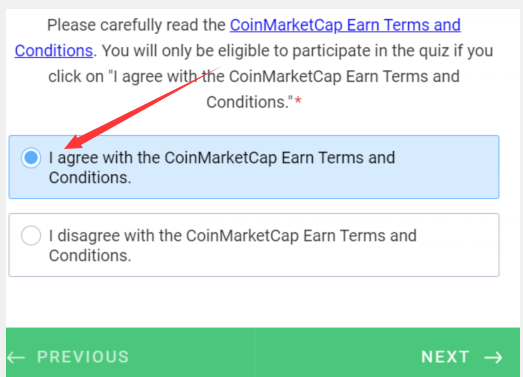Screen dimensions: 523x377
Task: Click the blue highlighted agree option box
Action: [254, 167]
